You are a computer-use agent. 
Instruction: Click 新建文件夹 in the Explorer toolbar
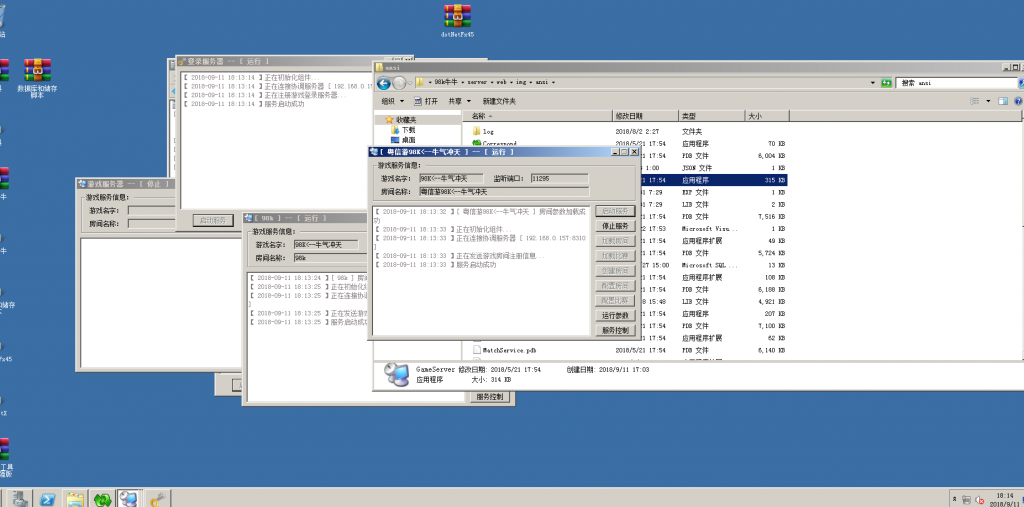pos(499,101)
